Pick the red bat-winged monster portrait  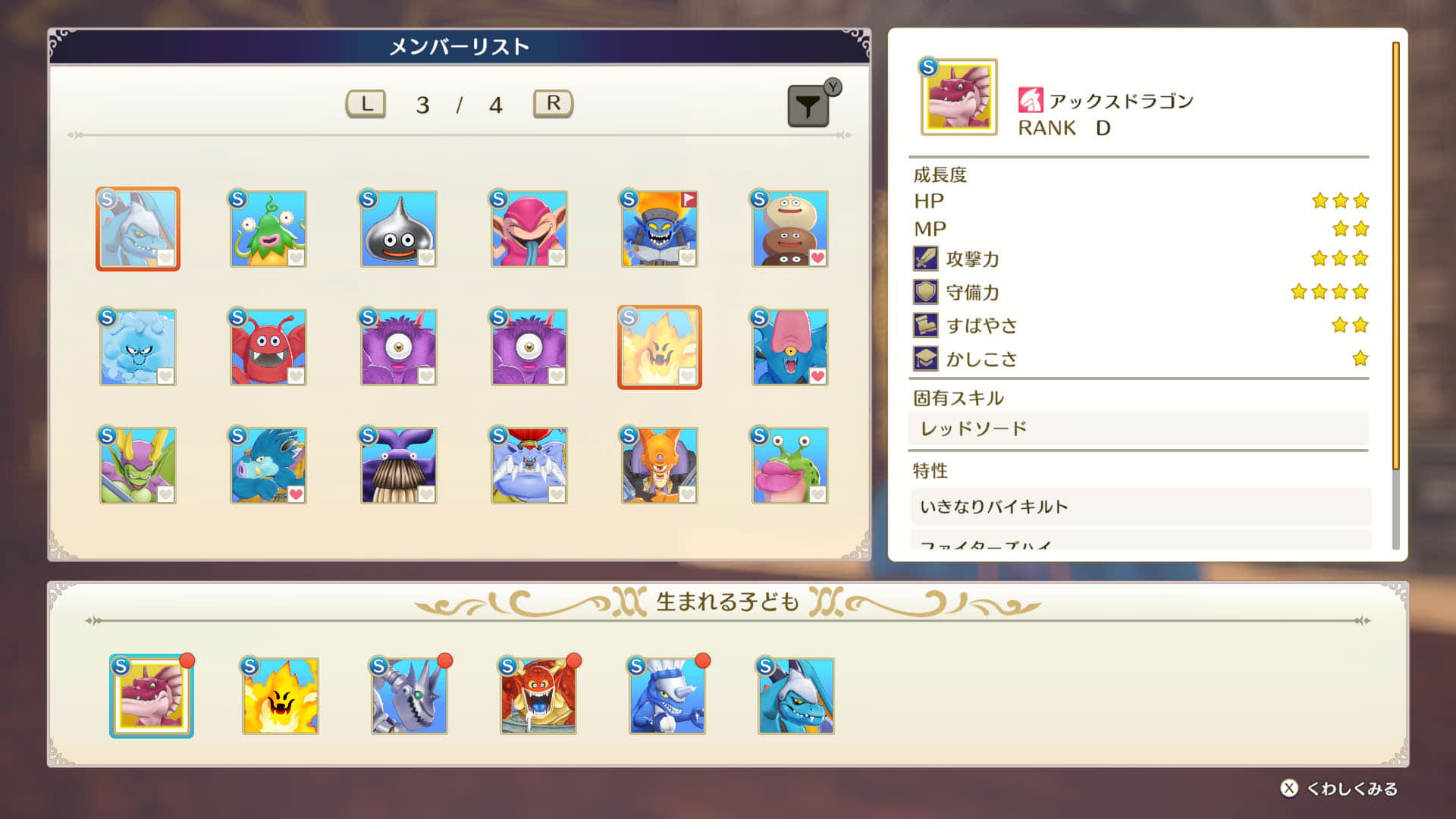click(x=268, y=347)
